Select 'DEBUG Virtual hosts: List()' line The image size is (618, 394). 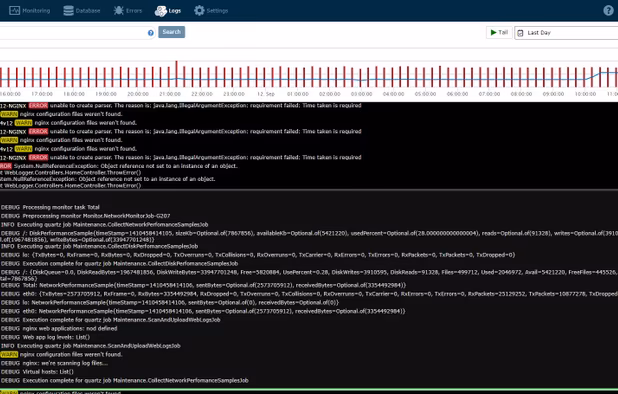[x=37, y=372]
